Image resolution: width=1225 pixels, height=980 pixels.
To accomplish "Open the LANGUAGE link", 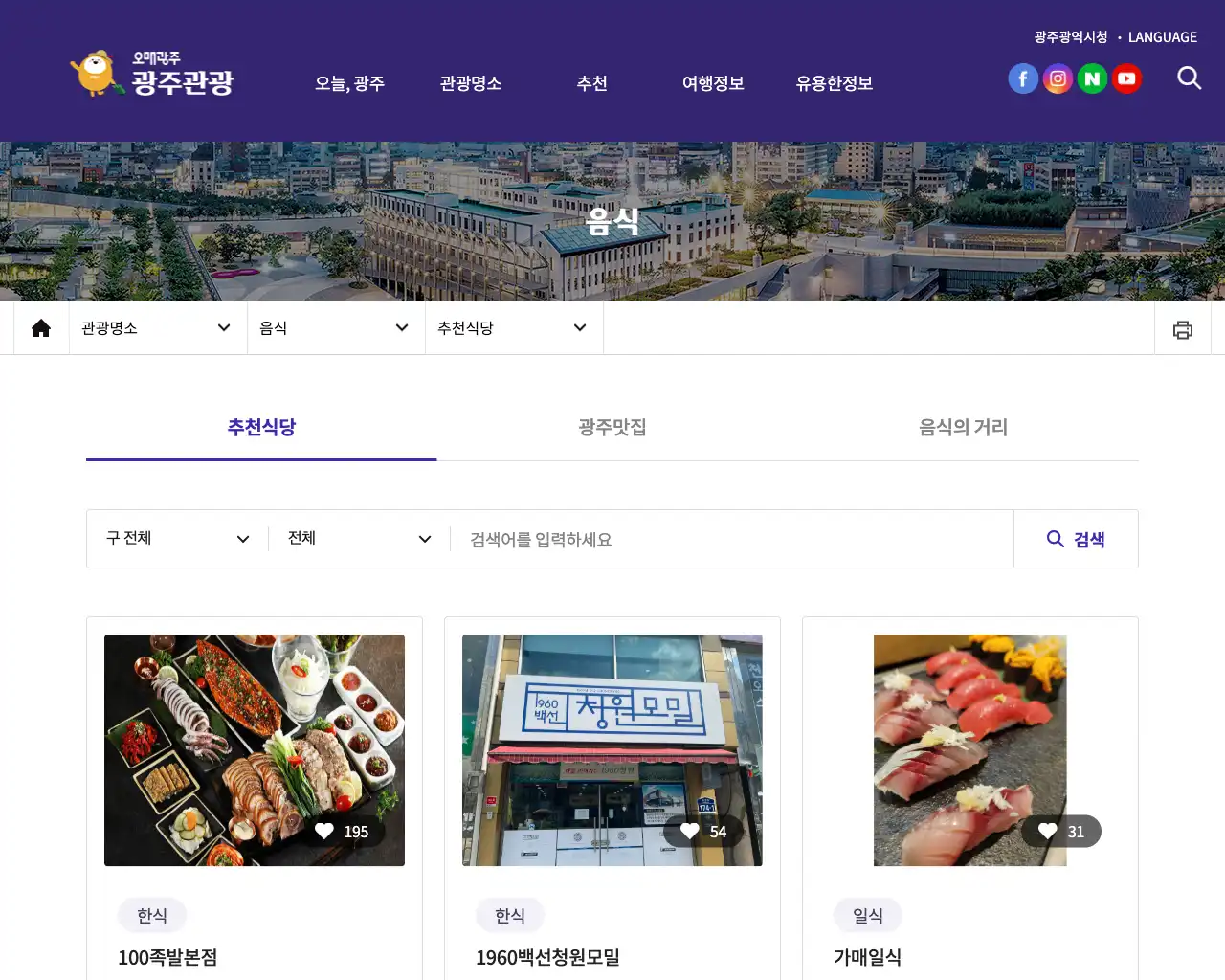I will (x=1163, y=37).
